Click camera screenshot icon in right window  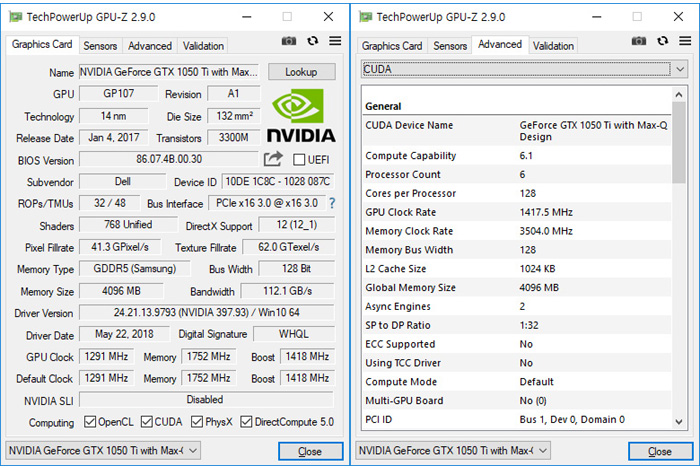coord(639,41)
